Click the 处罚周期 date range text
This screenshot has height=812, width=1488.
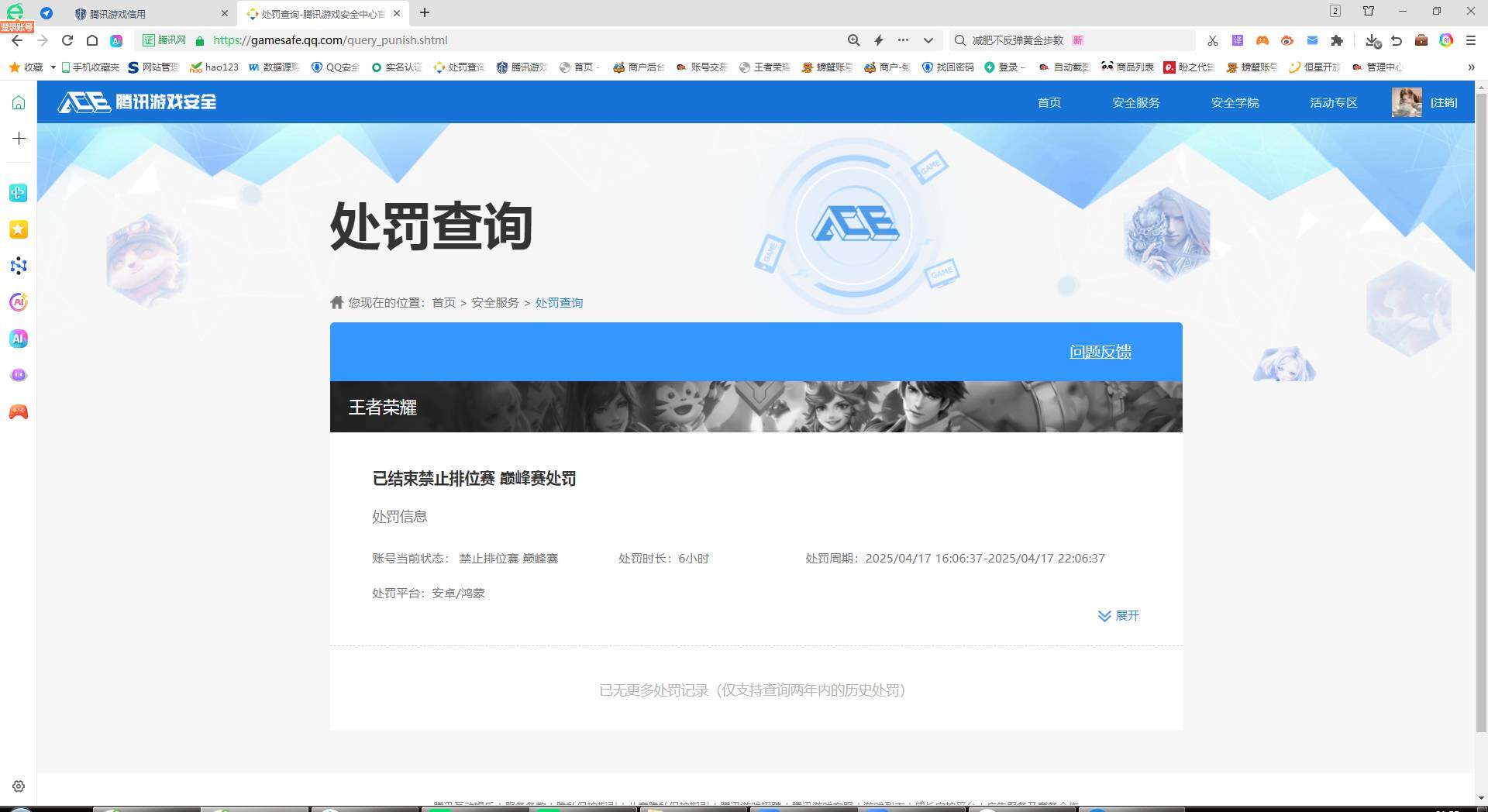[956, 559]
